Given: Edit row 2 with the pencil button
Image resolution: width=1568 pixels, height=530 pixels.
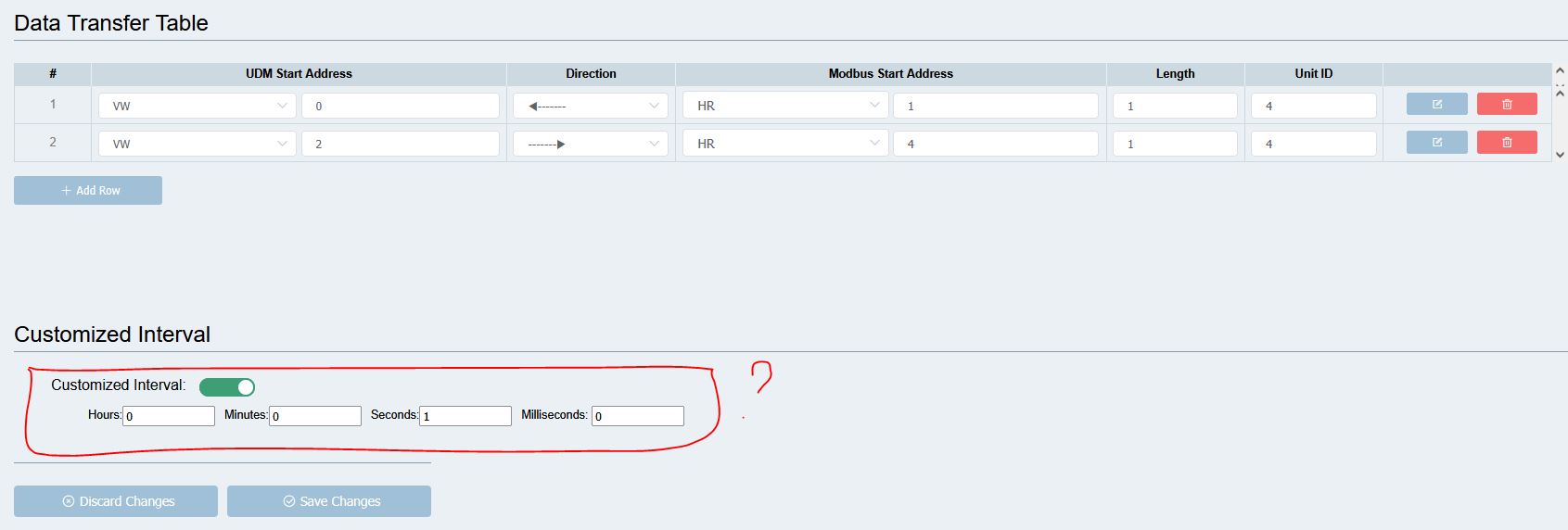Looking at the screenshot, I should 1436,142.
